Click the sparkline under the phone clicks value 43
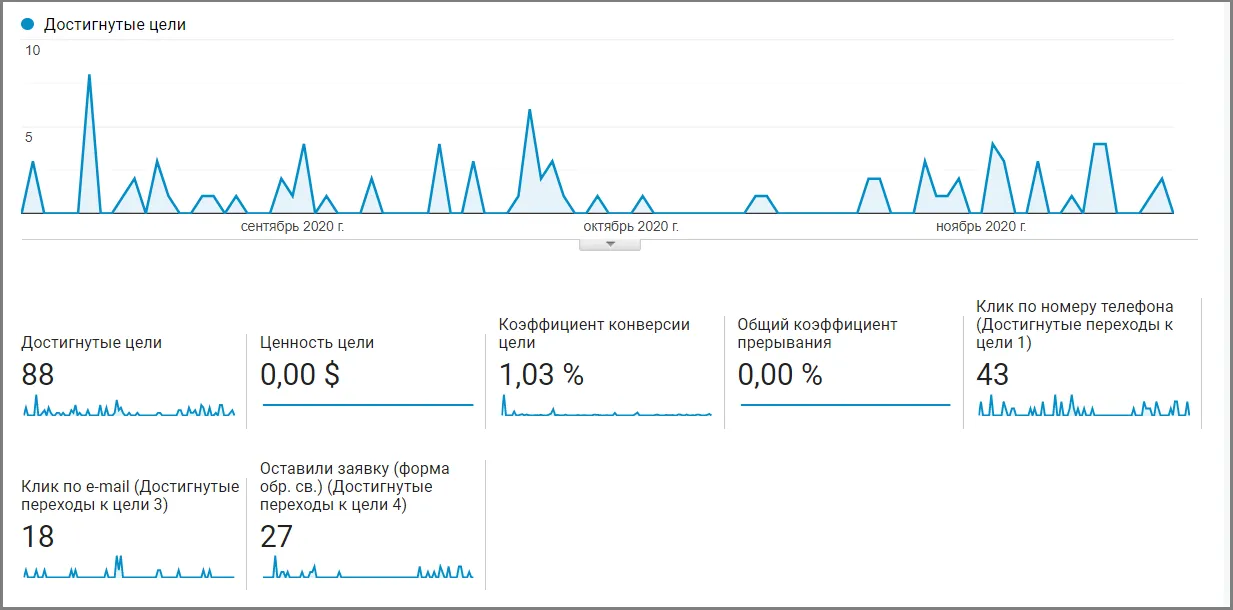 1084,408
